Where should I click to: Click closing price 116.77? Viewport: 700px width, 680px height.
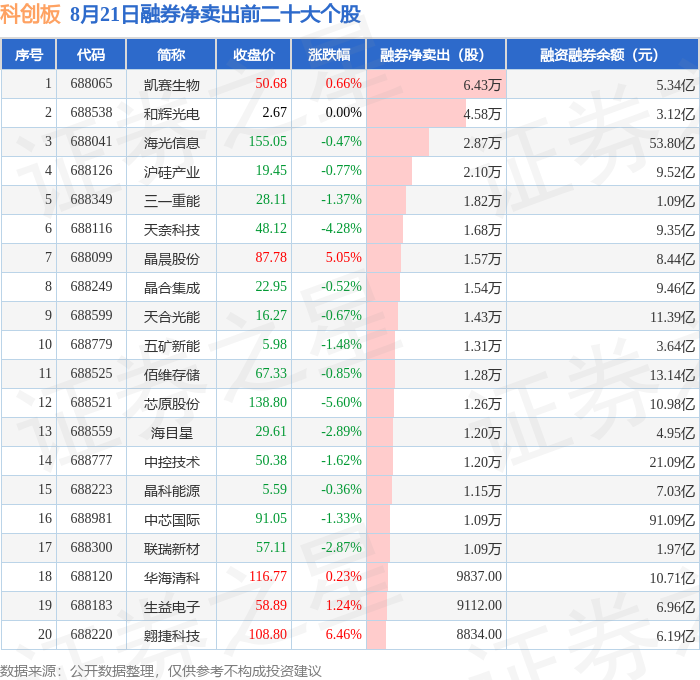click(268, 576)
